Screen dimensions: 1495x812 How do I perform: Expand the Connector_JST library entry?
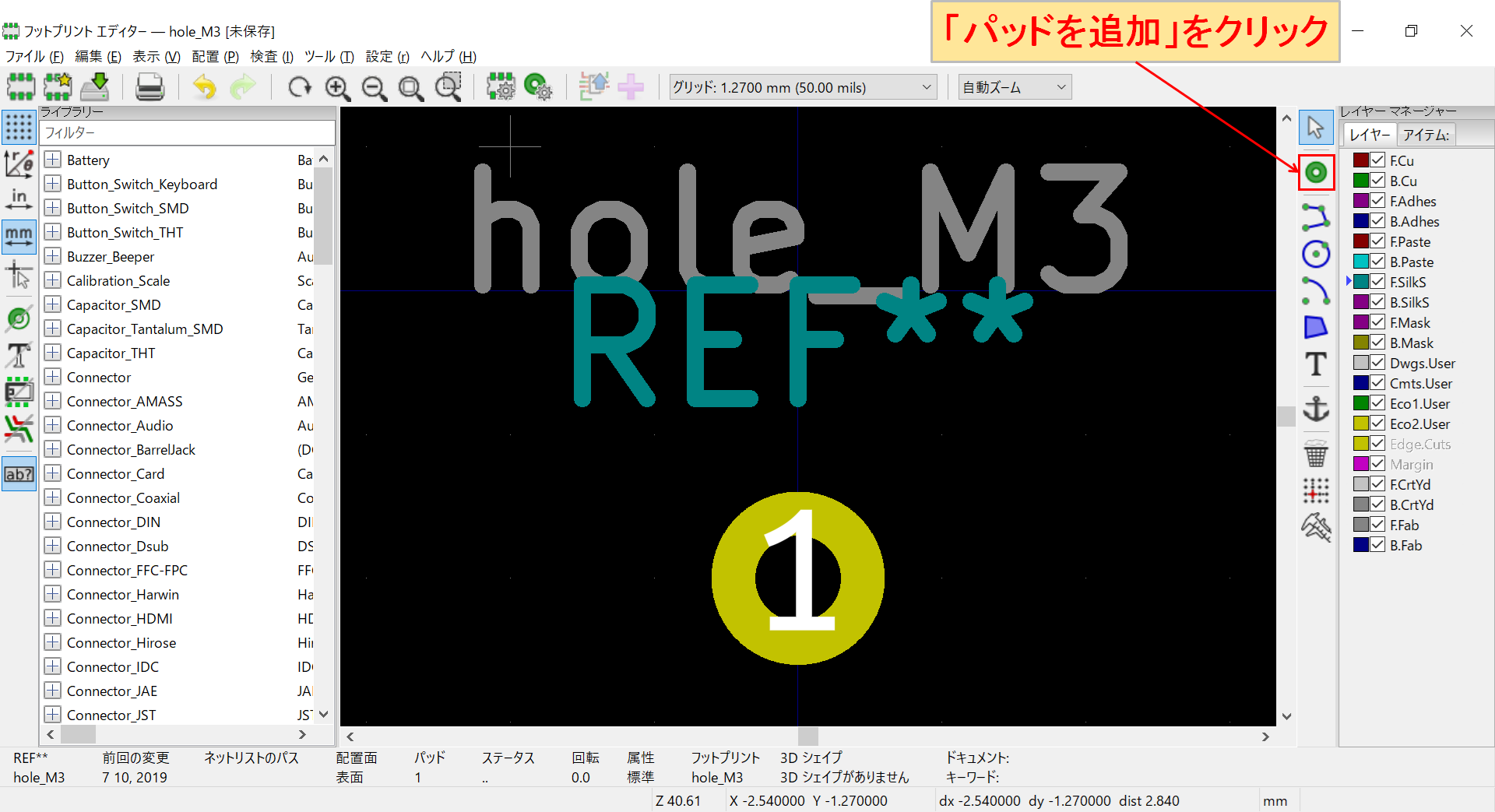(x=52, y=714)
